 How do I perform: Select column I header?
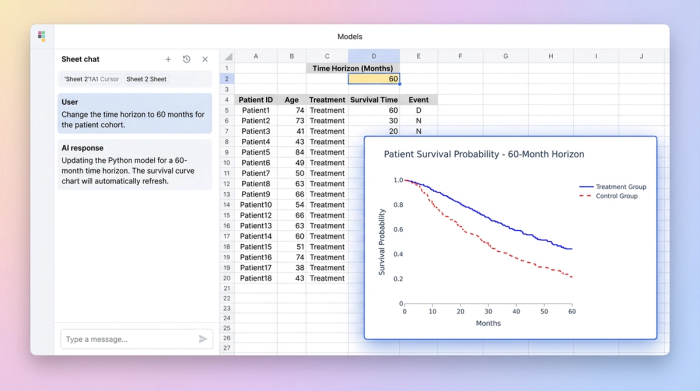596,56
